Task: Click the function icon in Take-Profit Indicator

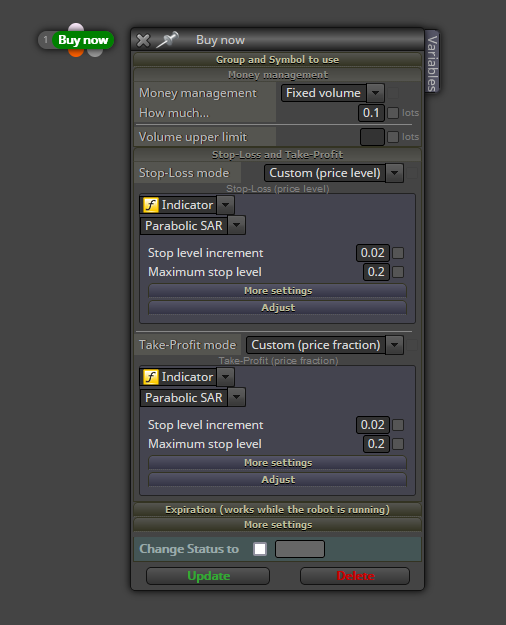Action: pyautogui.click(x=151, y=377)
